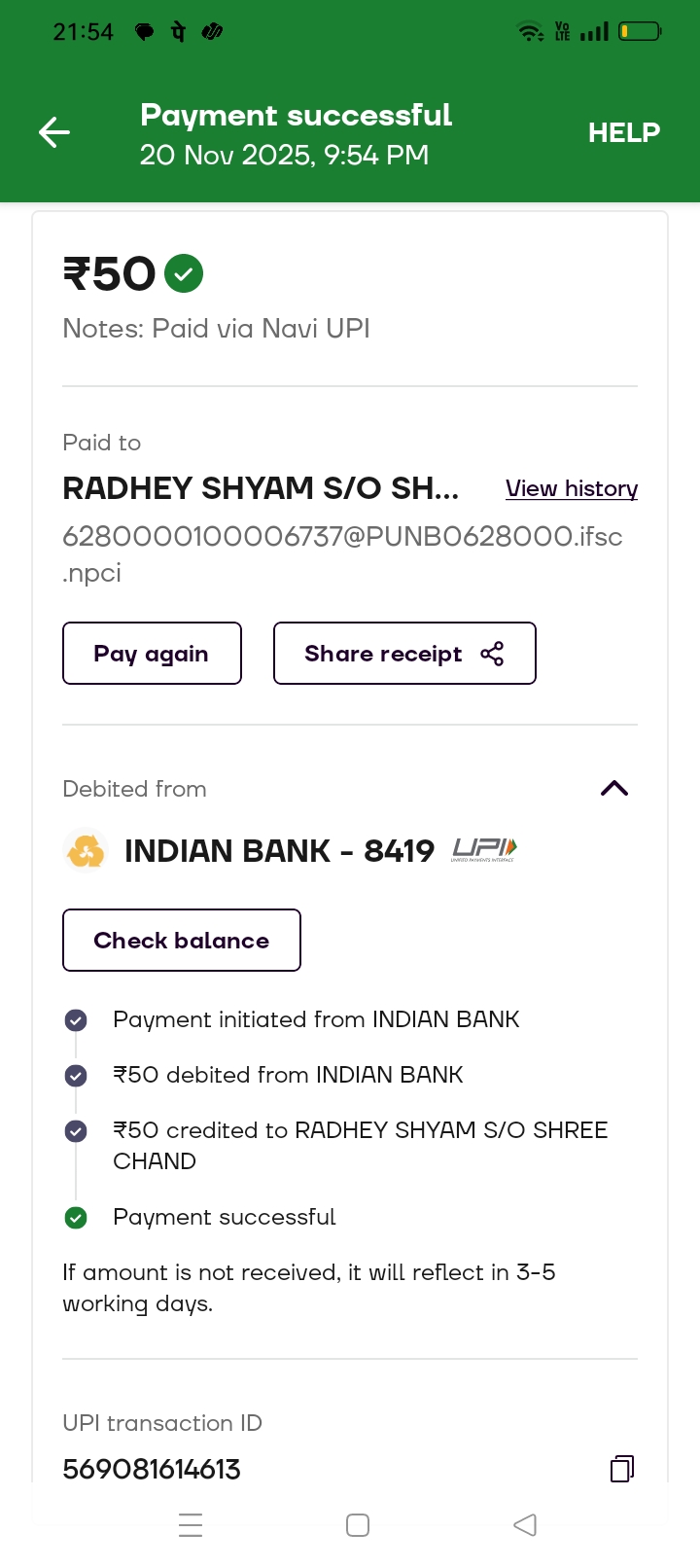
Task: Tap the recipient name RADHEY SHYAM
Action: point(260,488)
